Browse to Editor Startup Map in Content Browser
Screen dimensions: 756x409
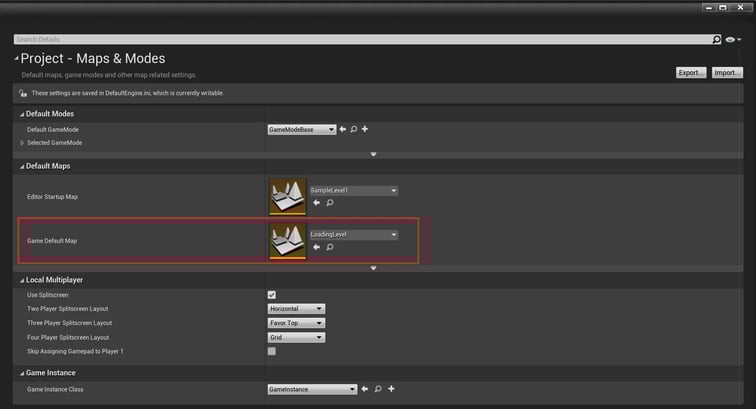[x=330, y=203]
